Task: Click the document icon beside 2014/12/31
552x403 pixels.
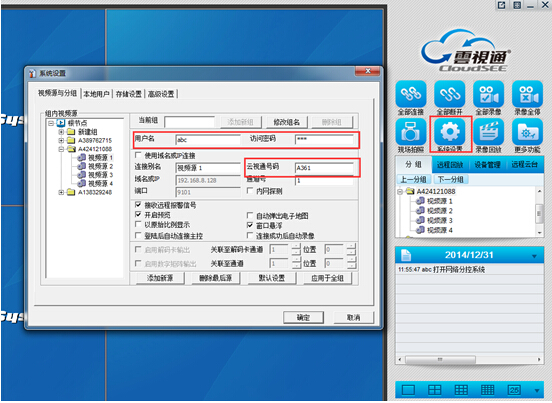Action: (x=406, y=255)
